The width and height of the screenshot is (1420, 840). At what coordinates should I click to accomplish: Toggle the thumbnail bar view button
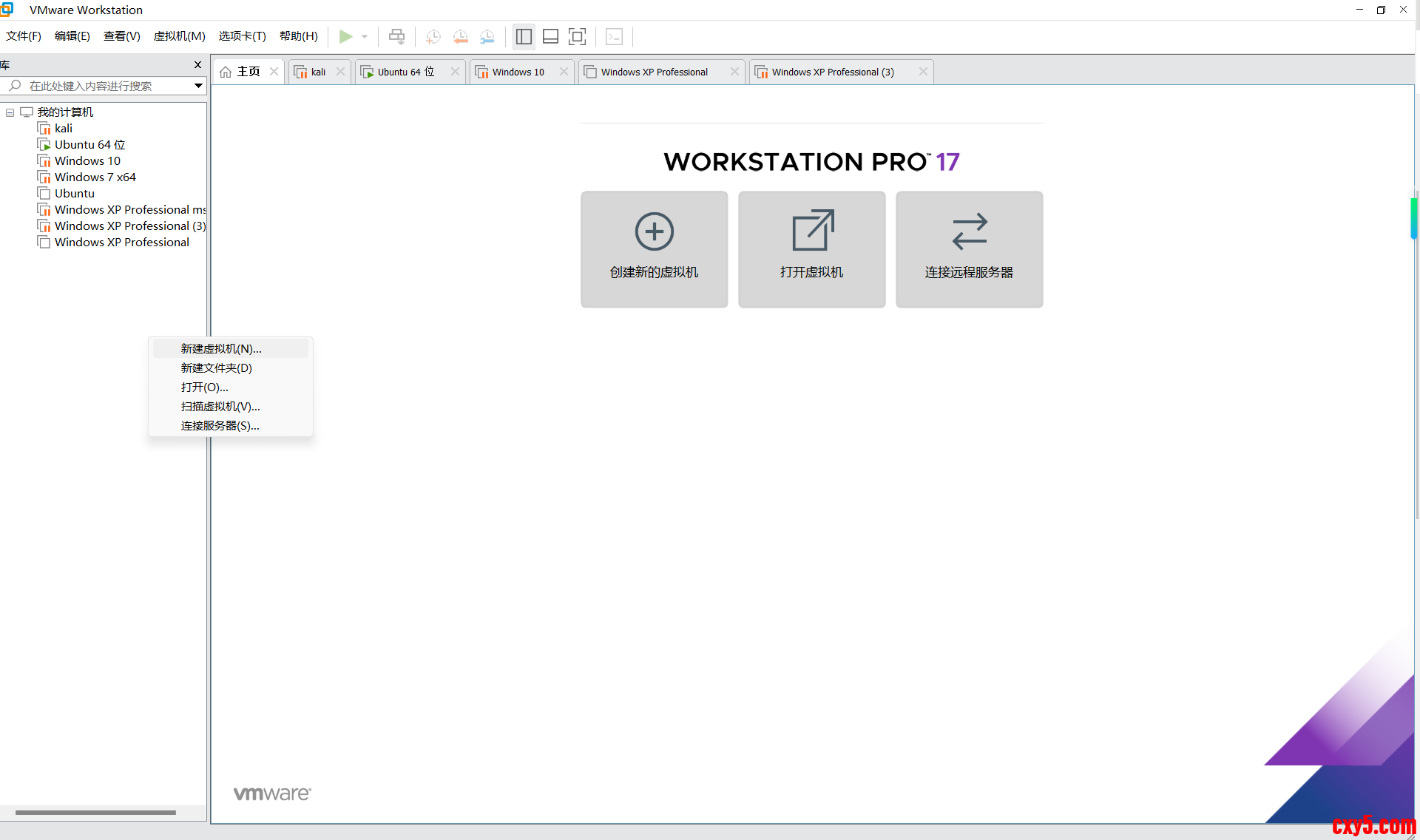(x=550, y=36)
